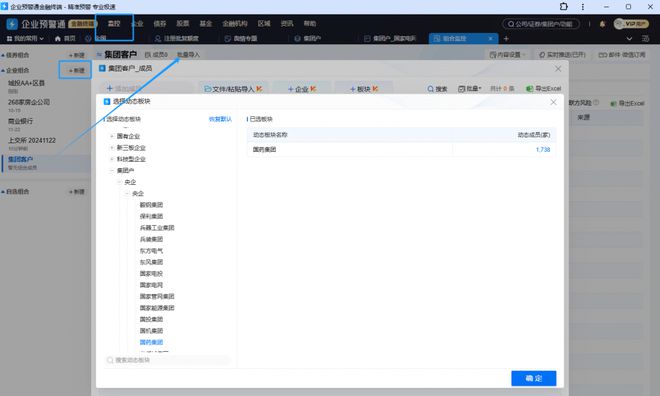Expand the 科技型企业 tree node
This screenshot has width=660, height=396.
[x=112, y=159]
